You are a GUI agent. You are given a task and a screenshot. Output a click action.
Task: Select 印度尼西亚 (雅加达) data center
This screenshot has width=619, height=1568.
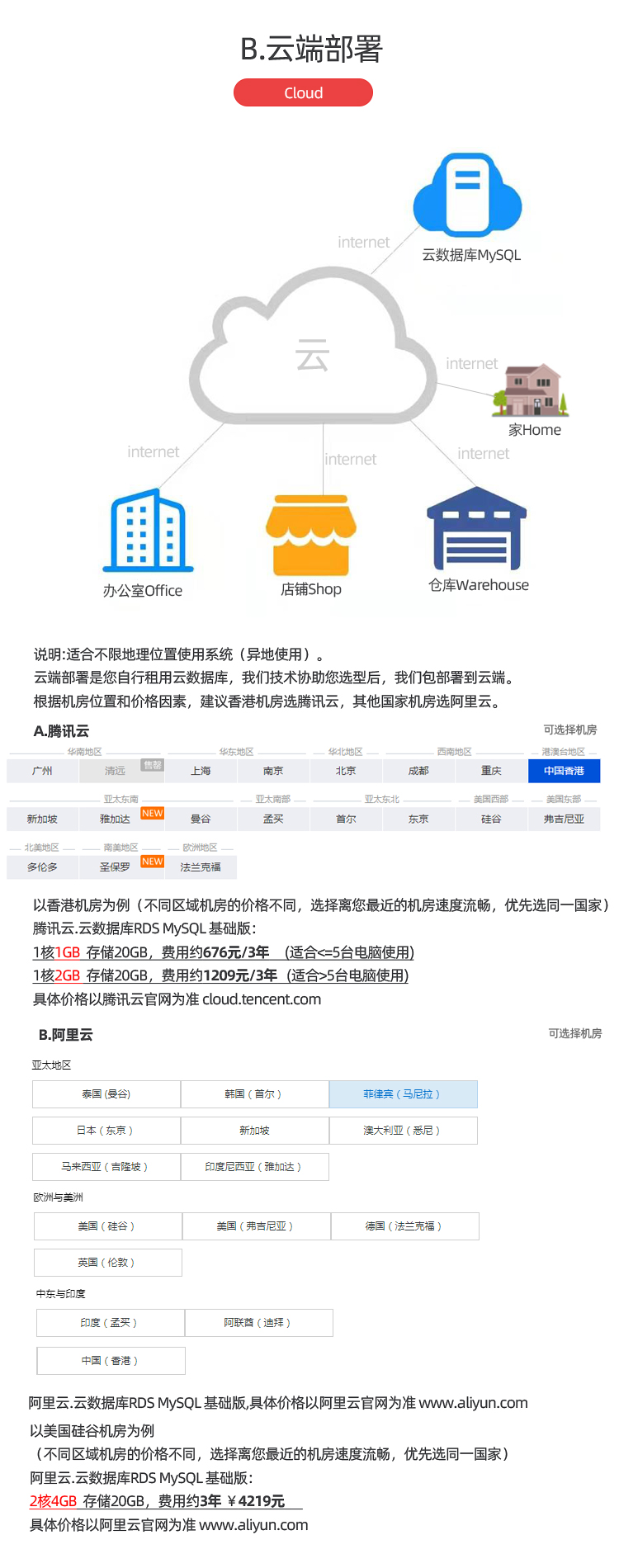[x=254, y=1167]
